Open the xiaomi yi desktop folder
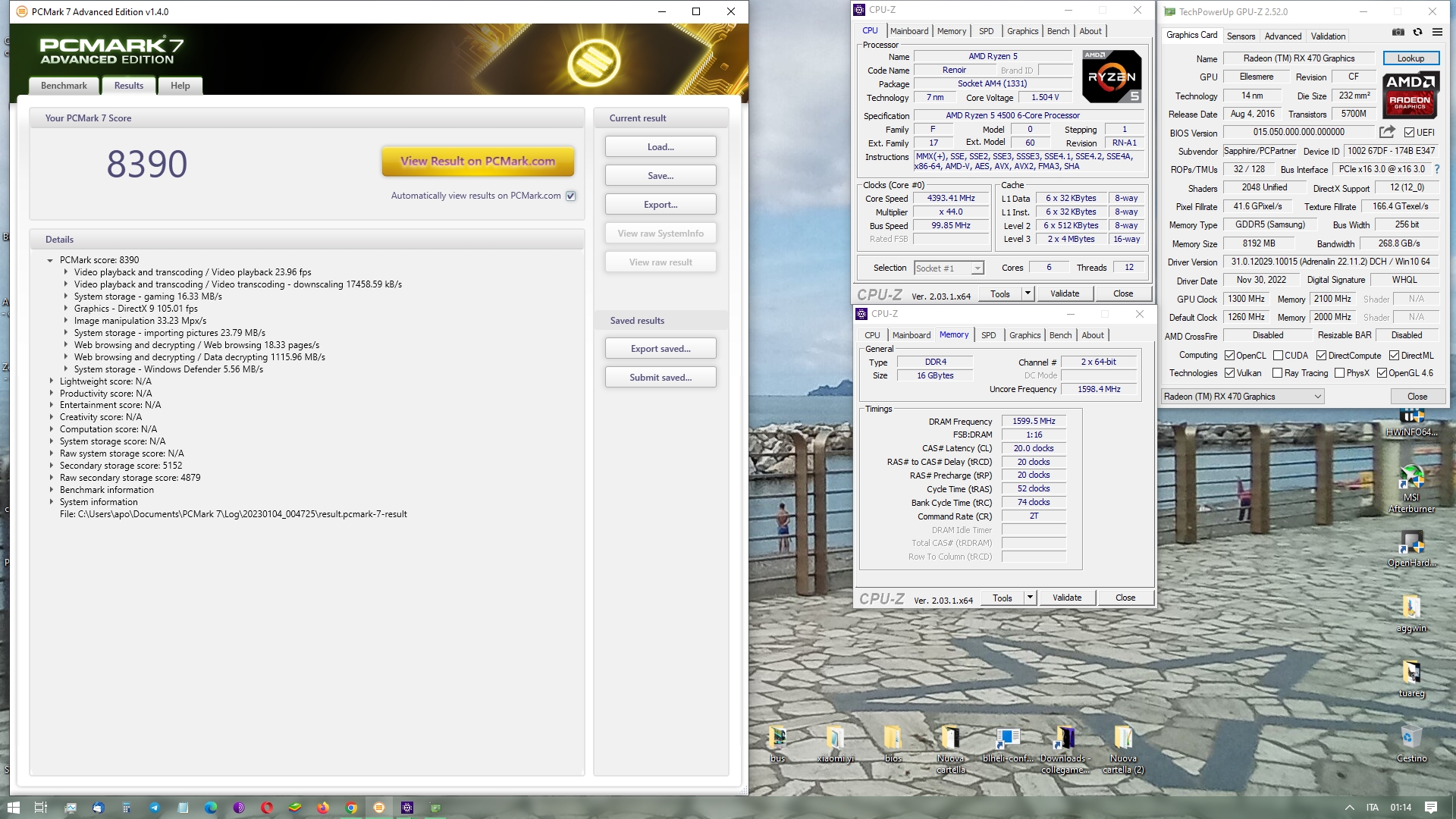This screenshot has height=819, width=1456. tap(835, 744)
